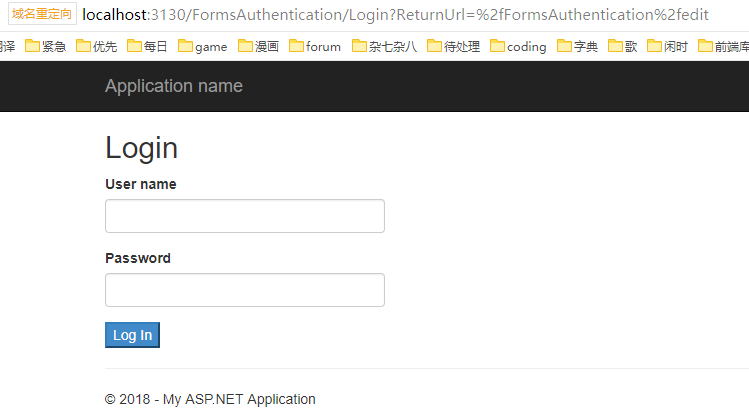Focus the Password text field
Viewport: 749px width, 415px height.
point(245,290)
